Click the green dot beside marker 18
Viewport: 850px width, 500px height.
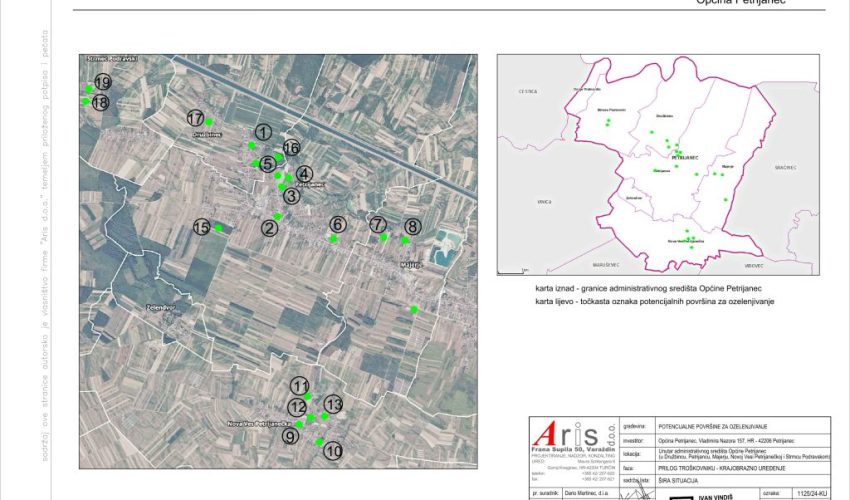tap(85, 101)
